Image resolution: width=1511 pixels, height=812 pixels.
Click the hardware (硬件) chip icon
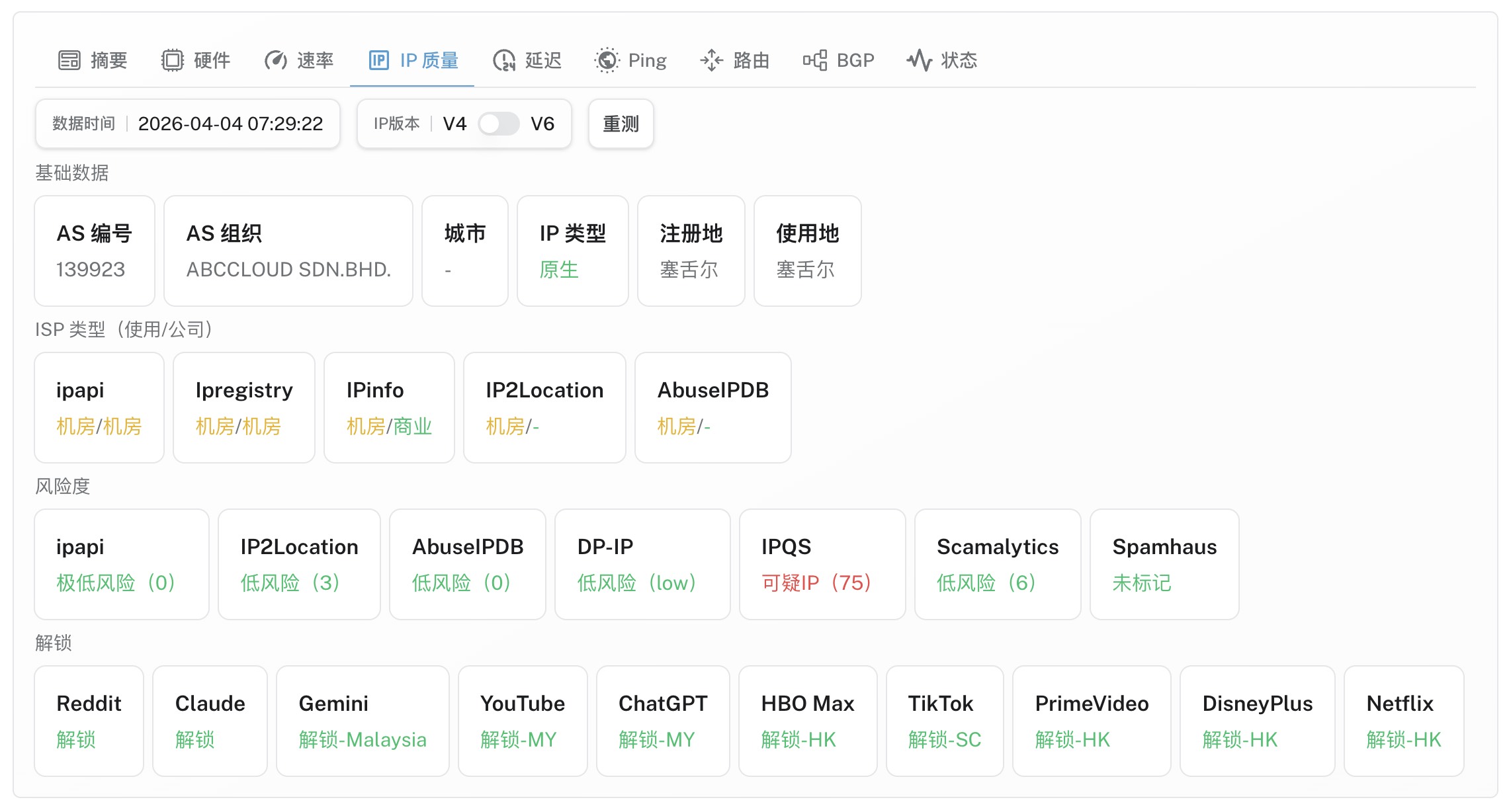tap(172, 60)
